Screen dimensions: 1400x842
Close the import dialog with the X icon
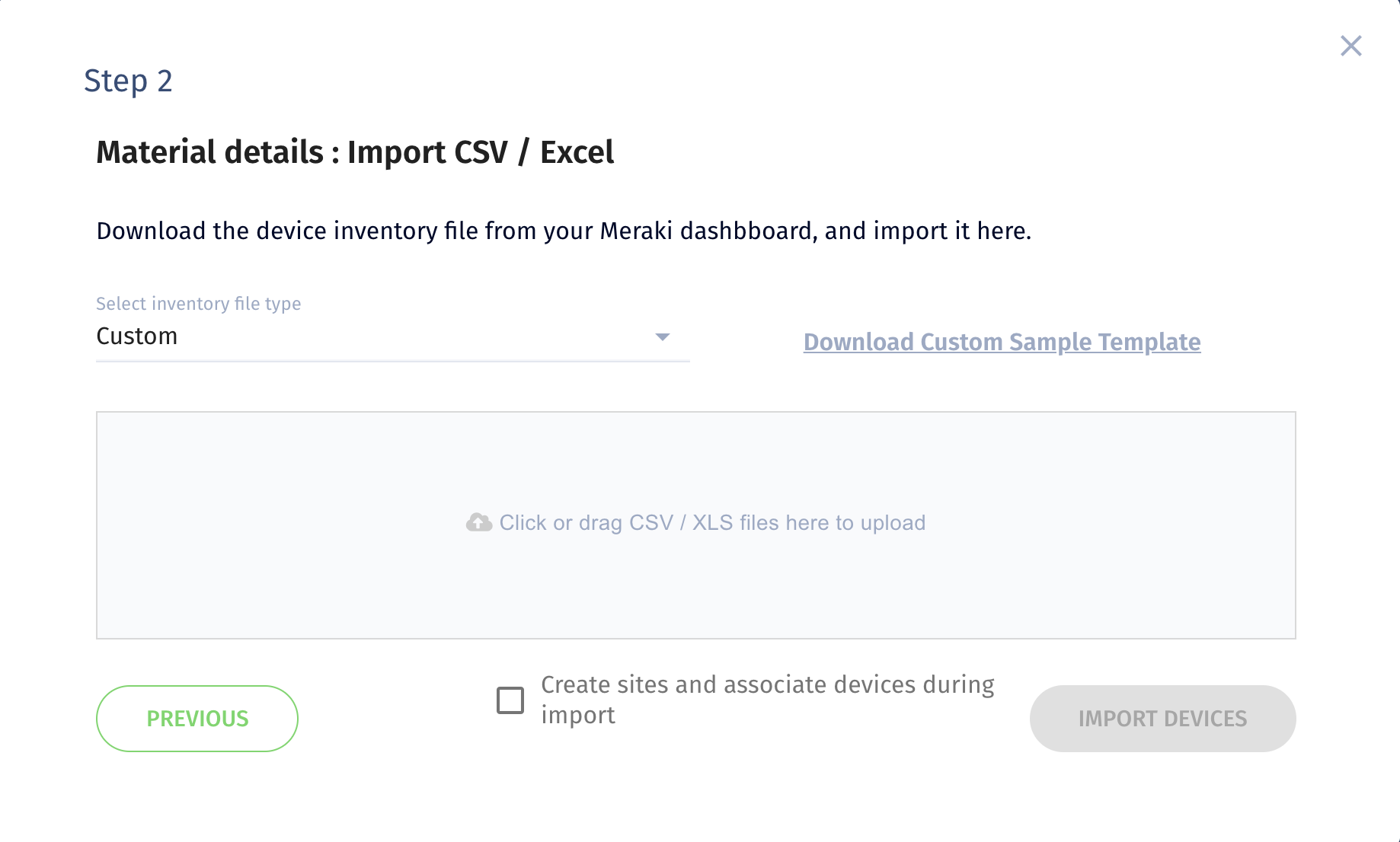point(1350,46)
